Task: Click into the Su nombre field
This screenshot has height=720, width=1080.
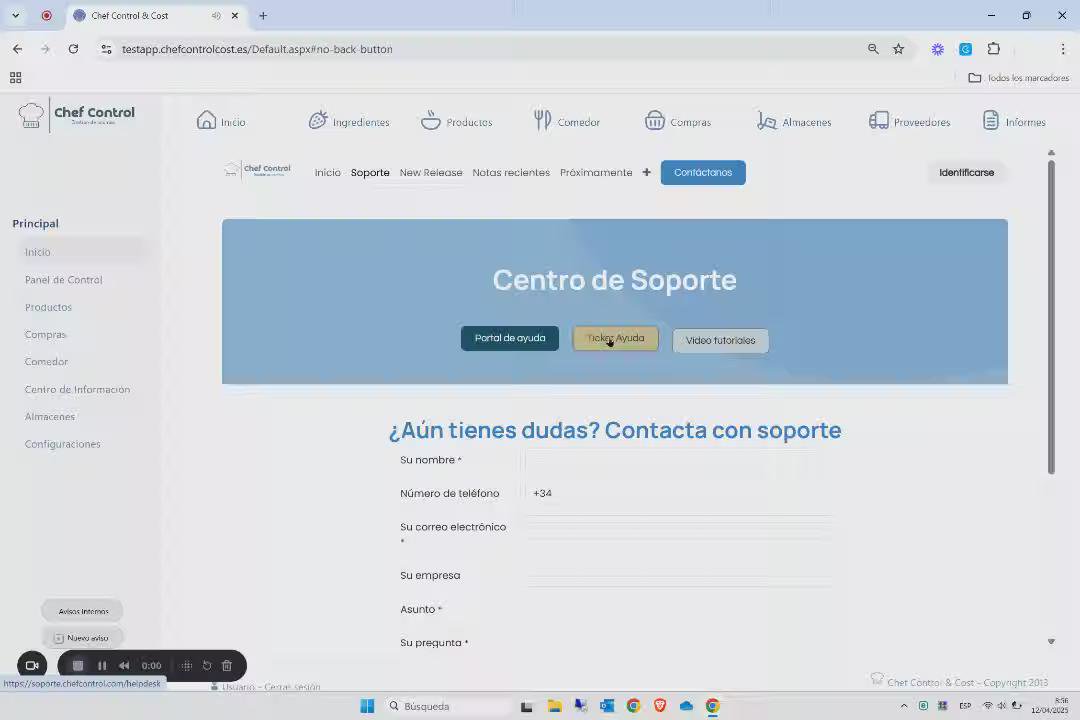Action: (678, 461)
